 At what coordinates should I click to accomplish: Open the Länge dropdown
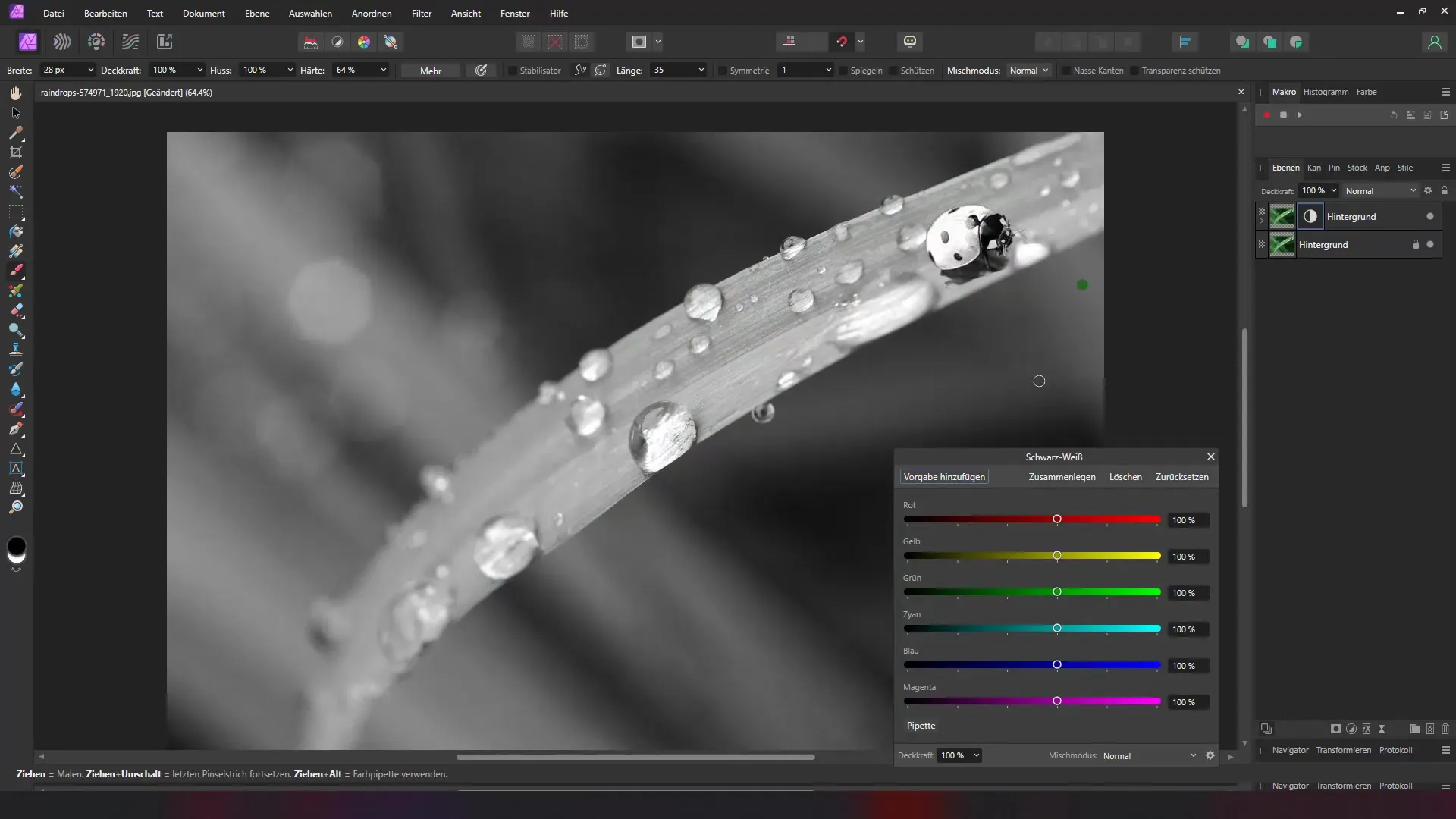pos(701,71)
